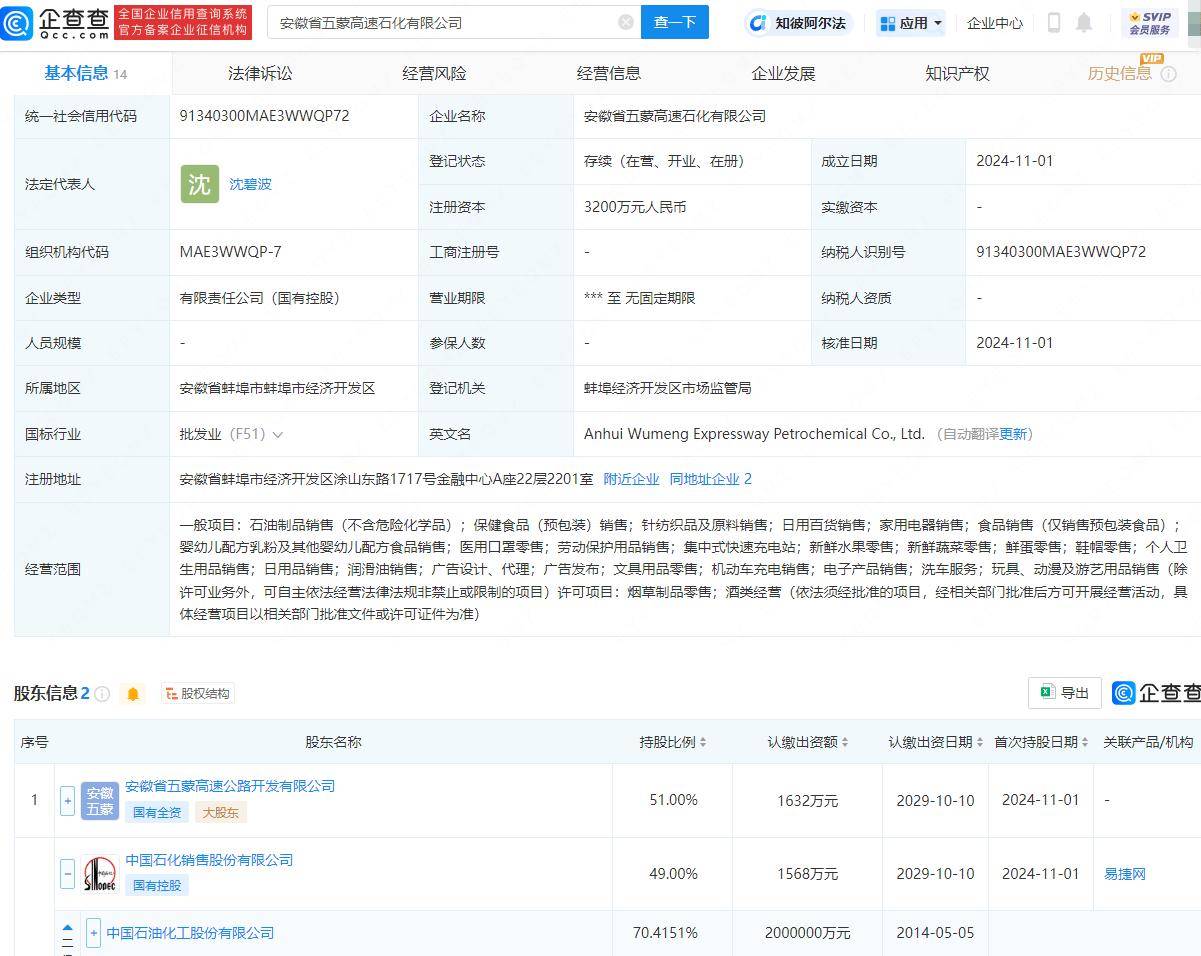Switch to 法律诉讼 tab
Viewport: 1201px width, 956px height.
[x=260, y=73]
